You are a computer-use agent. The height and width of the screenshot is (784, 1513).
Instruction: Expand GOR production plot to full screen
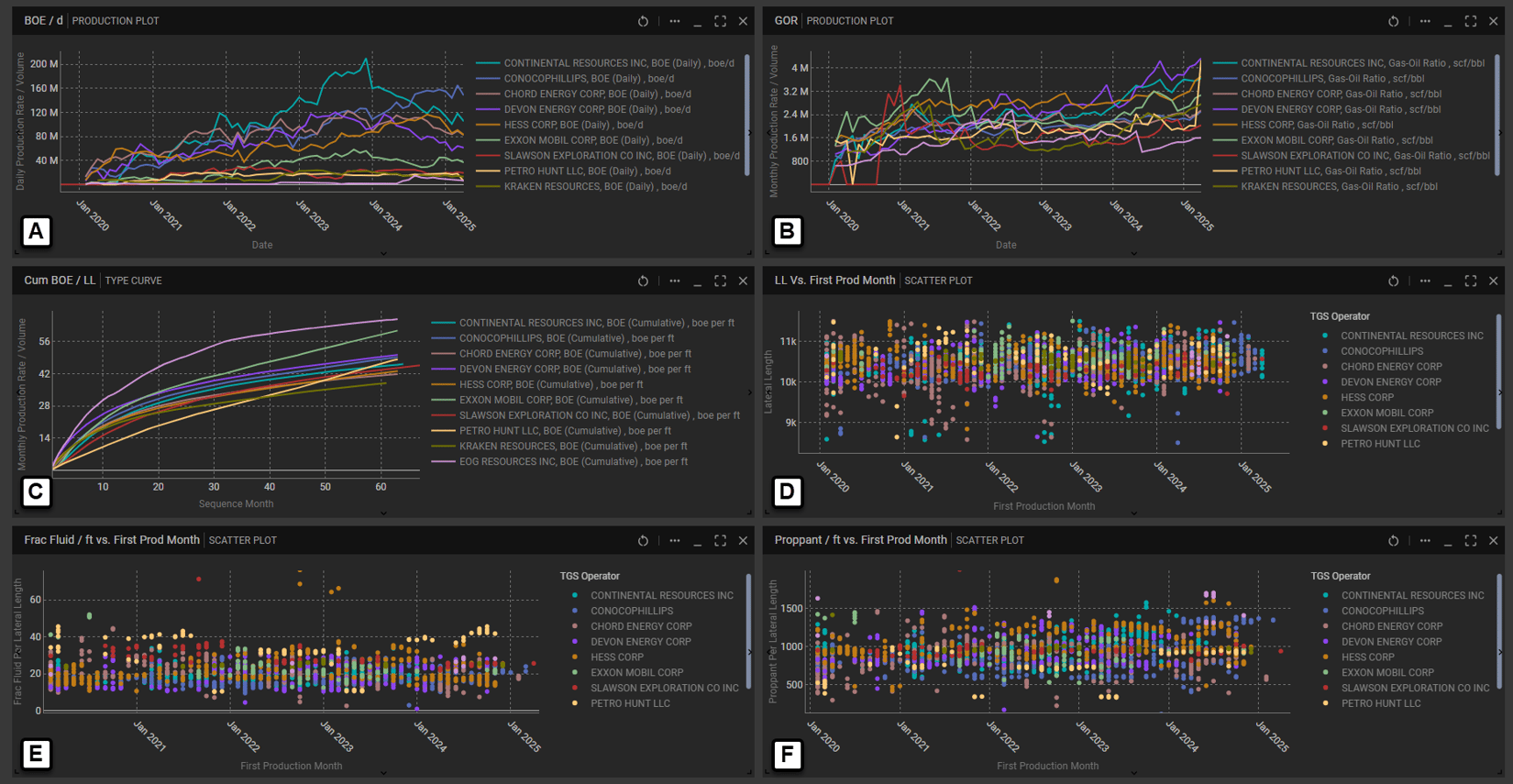(x=1470, y=21)
